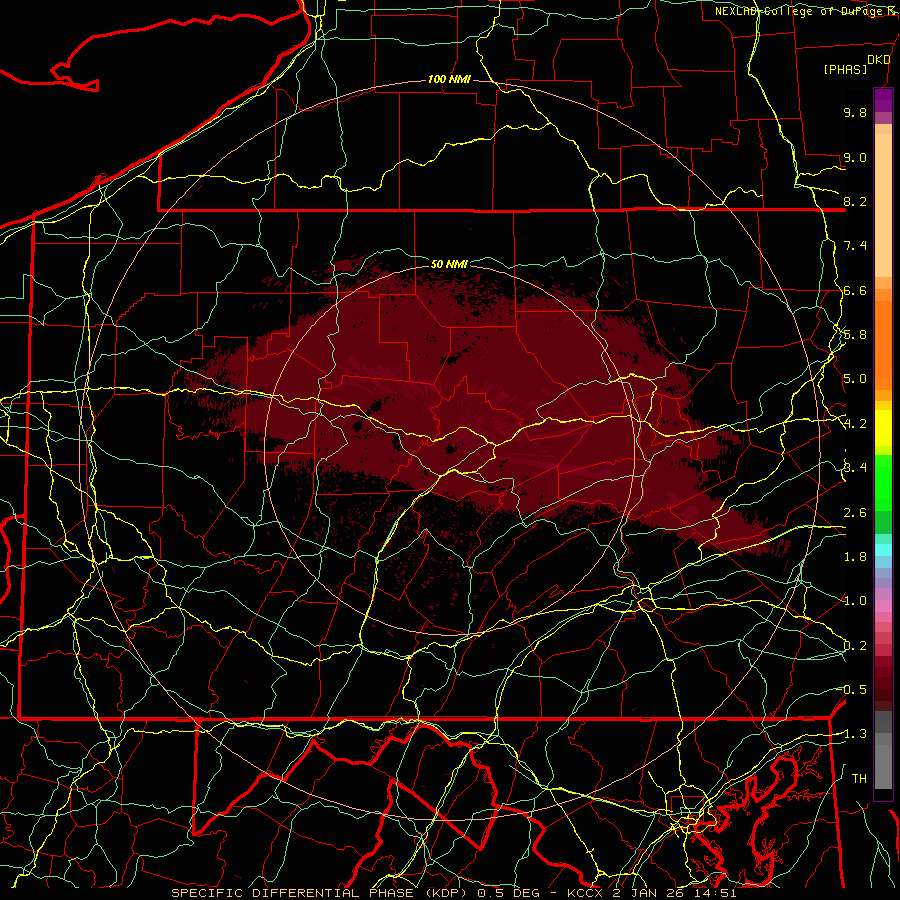Click the 50 NMI range ring label

[449, 264]
